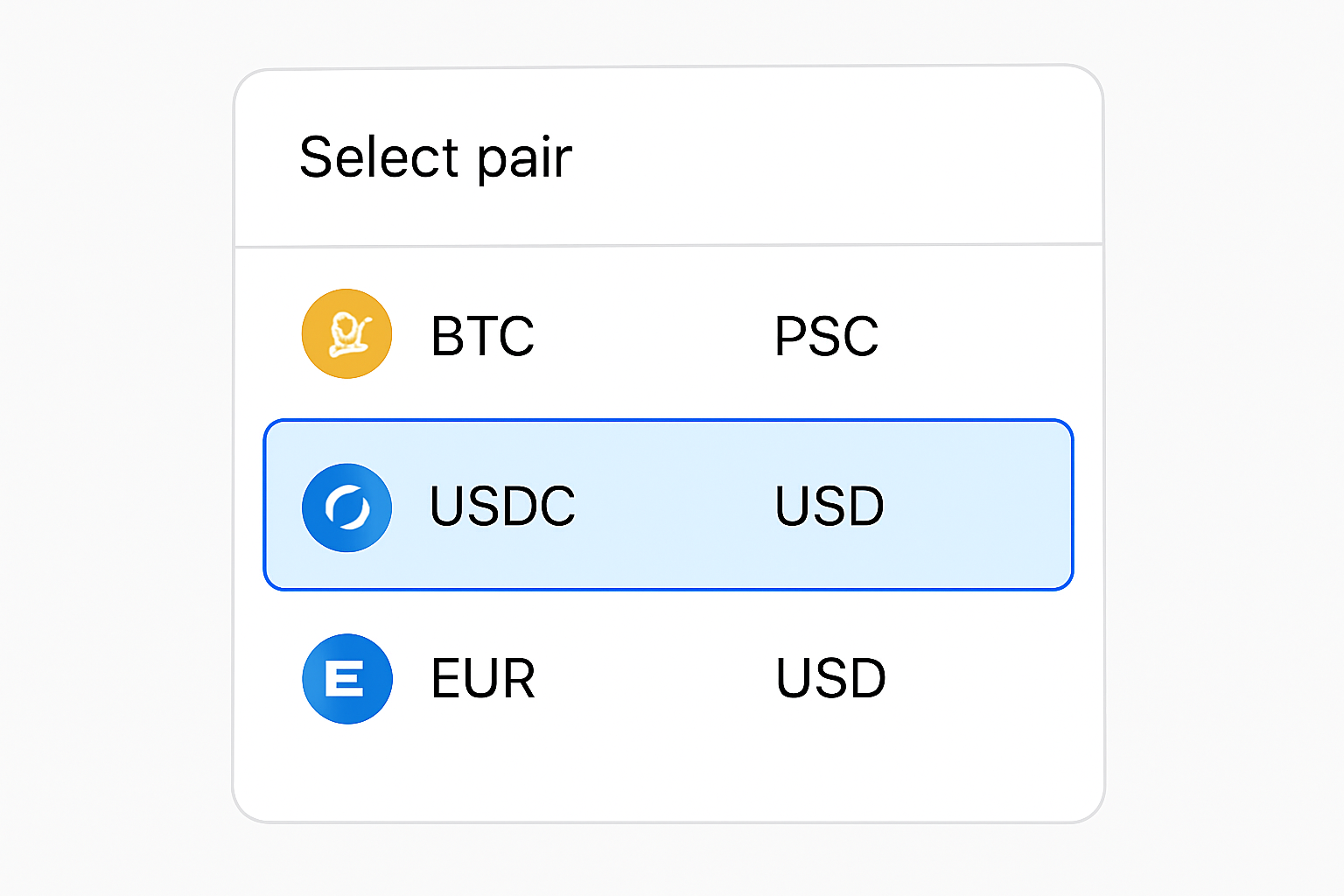Click the blue USDC coin icon

346,507
